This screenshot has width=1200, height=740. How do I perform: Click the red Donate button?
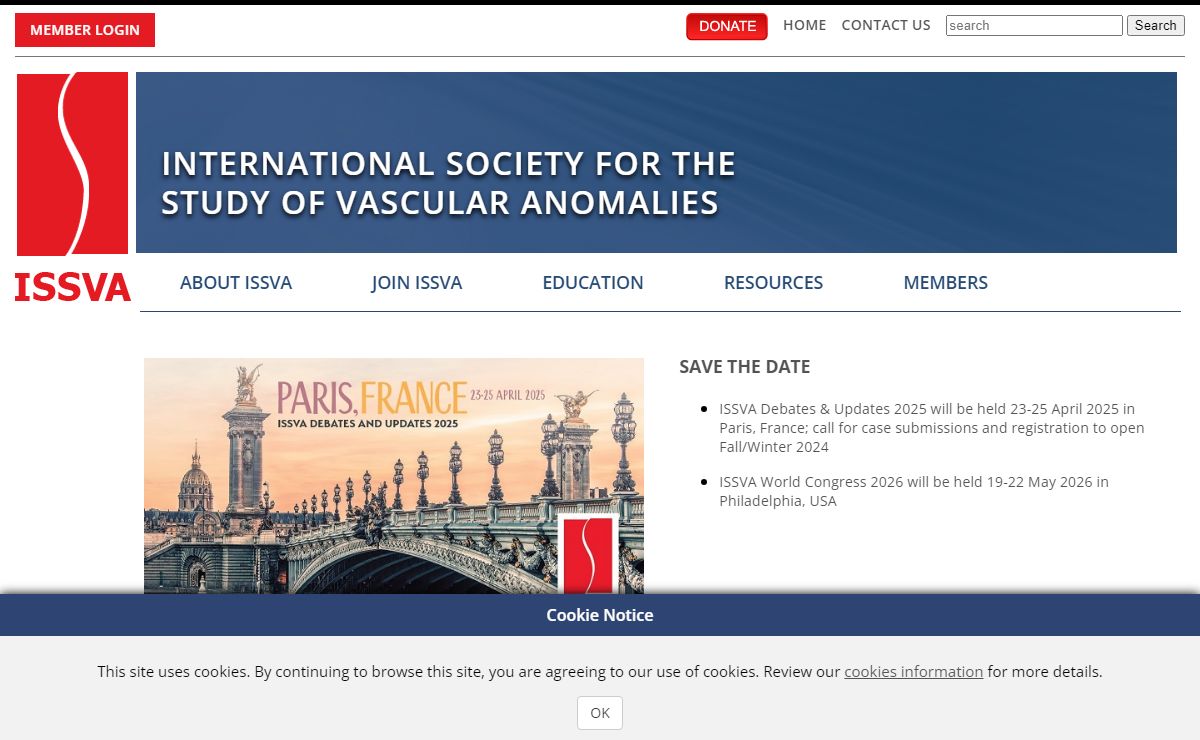[727, 26]
